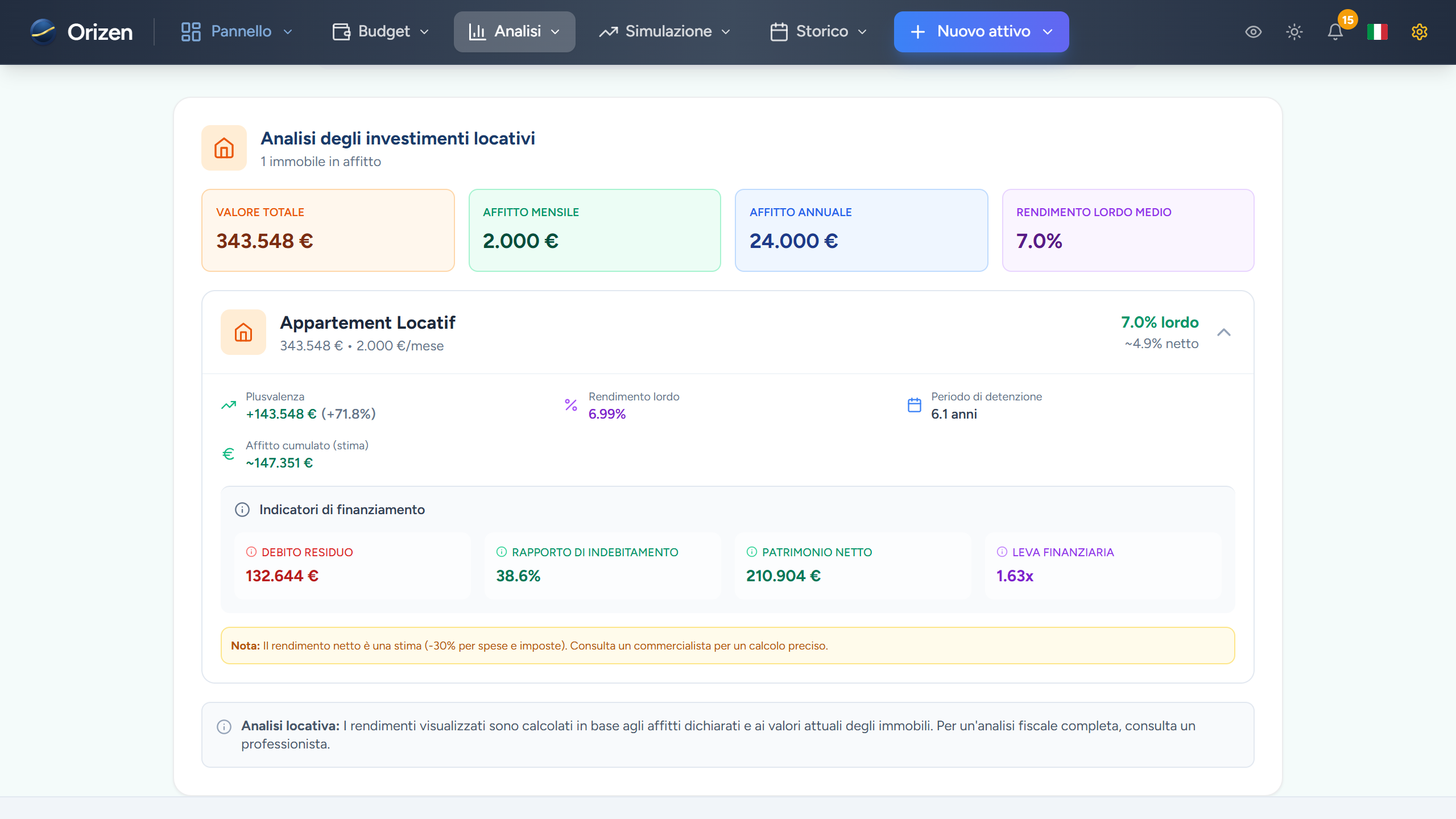
Task: Expand the Nuovo attivo dropdown arrow
Action: click(1048, 32)
